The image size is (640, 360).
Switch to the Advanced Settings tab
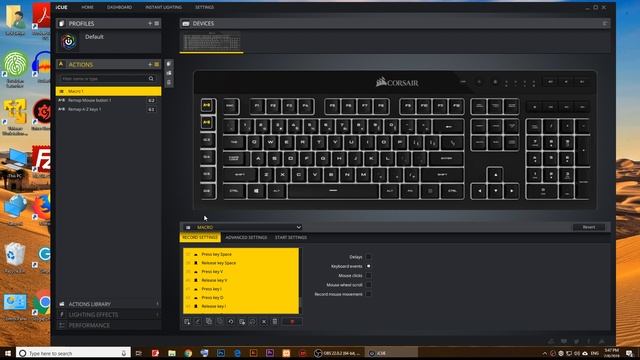(x=246, y=238)
